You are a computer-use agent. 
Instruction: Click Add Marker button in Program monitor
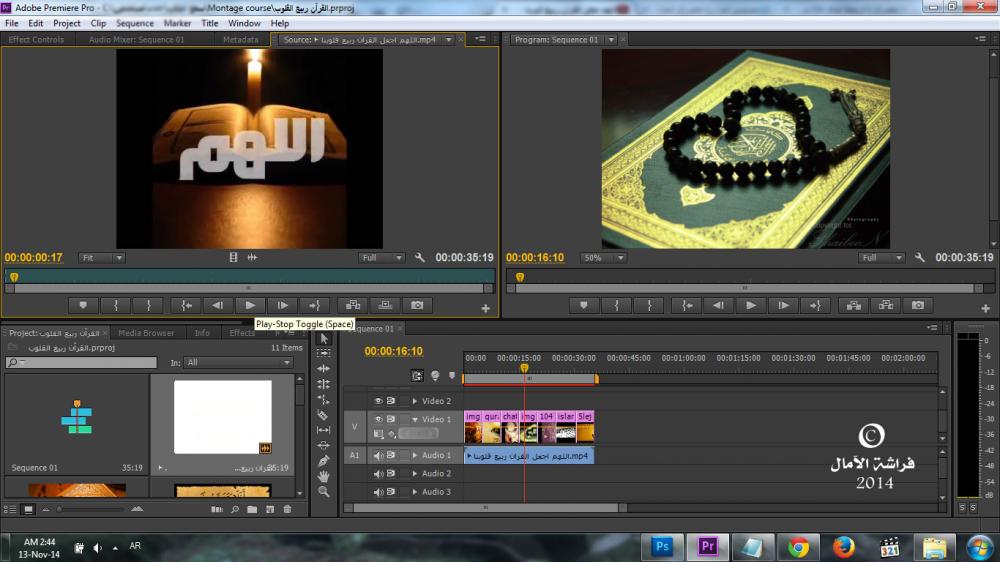click(584, 305)
